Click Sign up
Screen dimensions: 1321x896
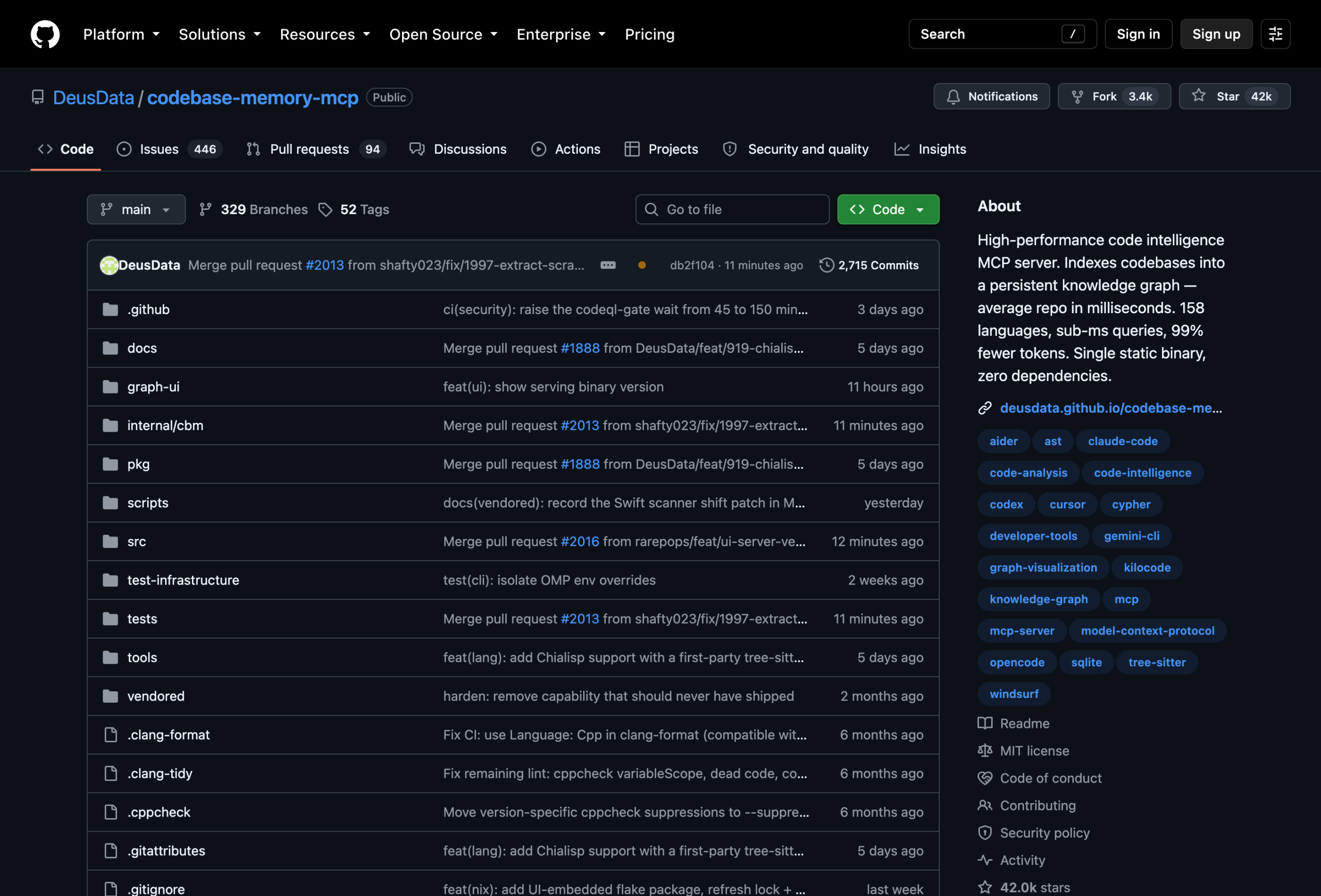pyautogui.click(x=1216, y=34)
